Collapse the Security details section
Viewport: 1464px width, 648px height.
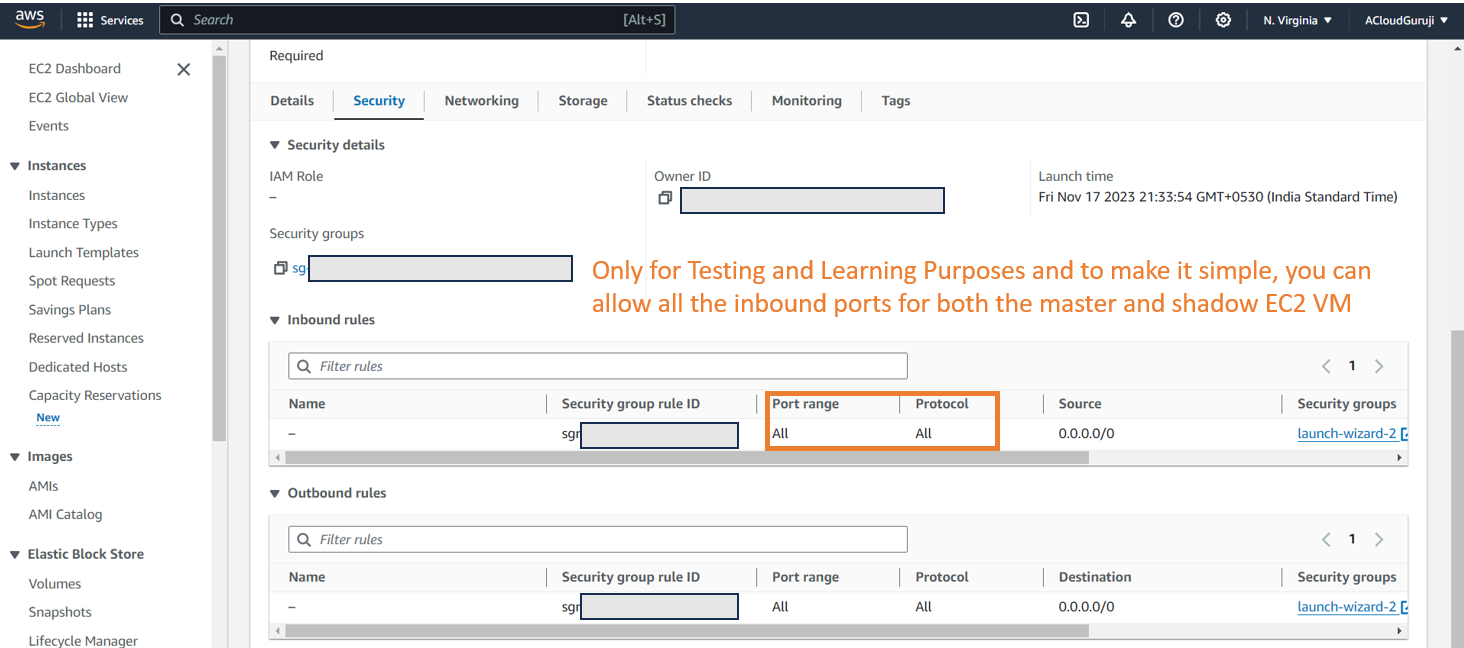(275, 146)
